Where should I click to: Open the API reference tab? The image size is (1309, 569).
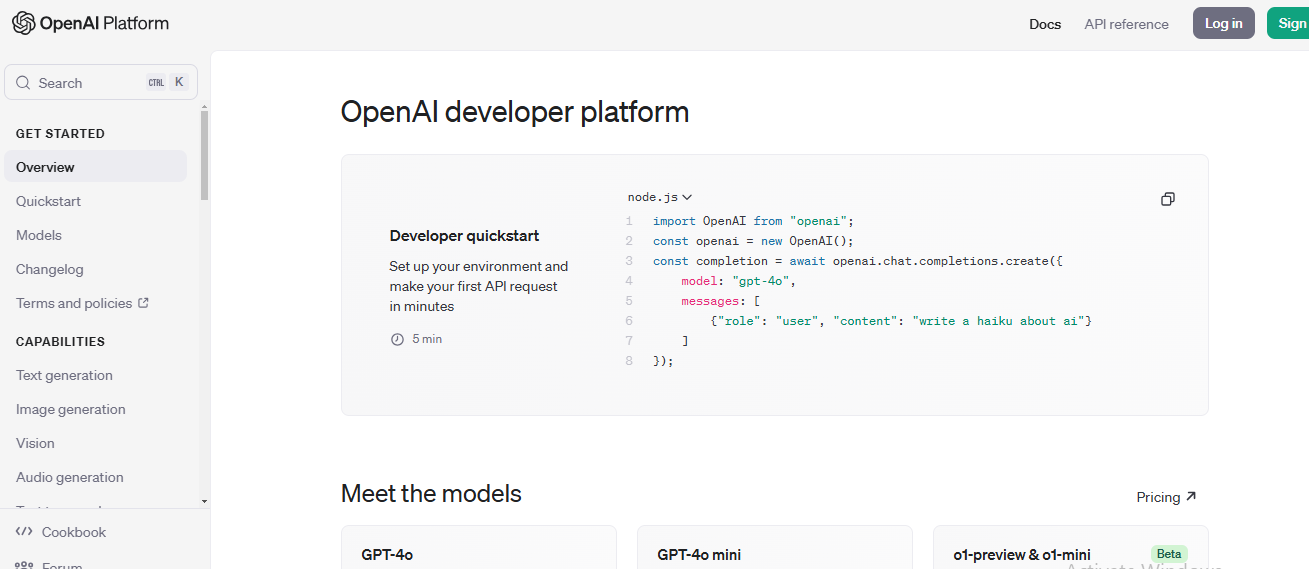[x=1126, y=24]
